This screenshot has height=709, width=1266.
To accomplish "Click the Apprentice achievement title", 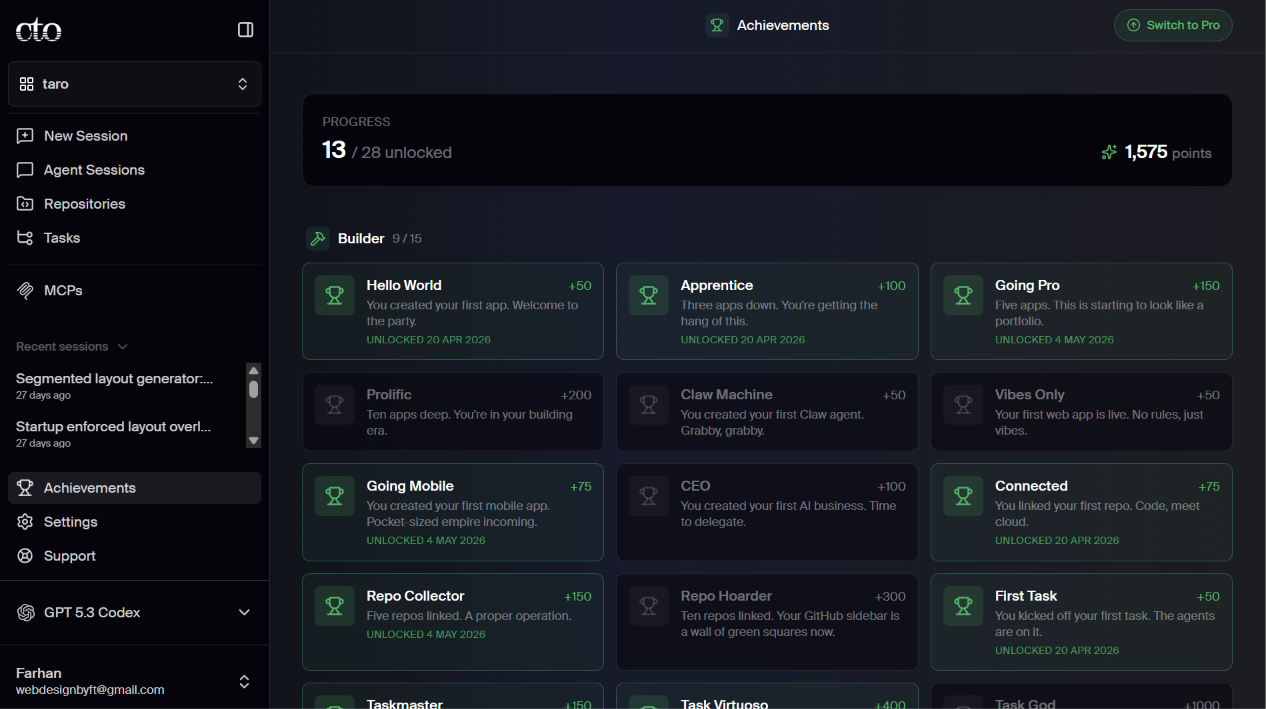I will (x=717, y=285).
